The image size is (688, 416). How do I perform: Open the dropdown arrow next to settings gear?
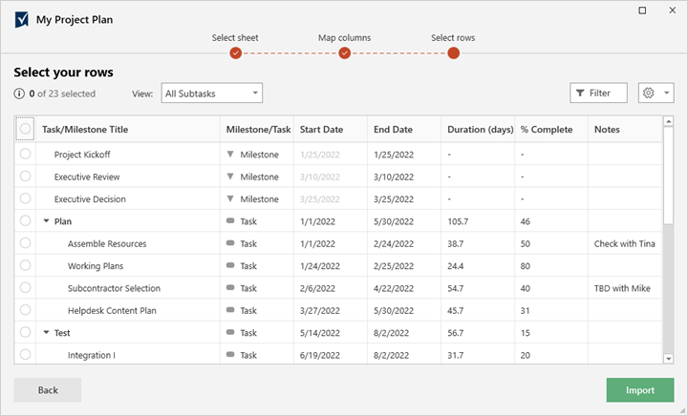[x=666, y=93]
